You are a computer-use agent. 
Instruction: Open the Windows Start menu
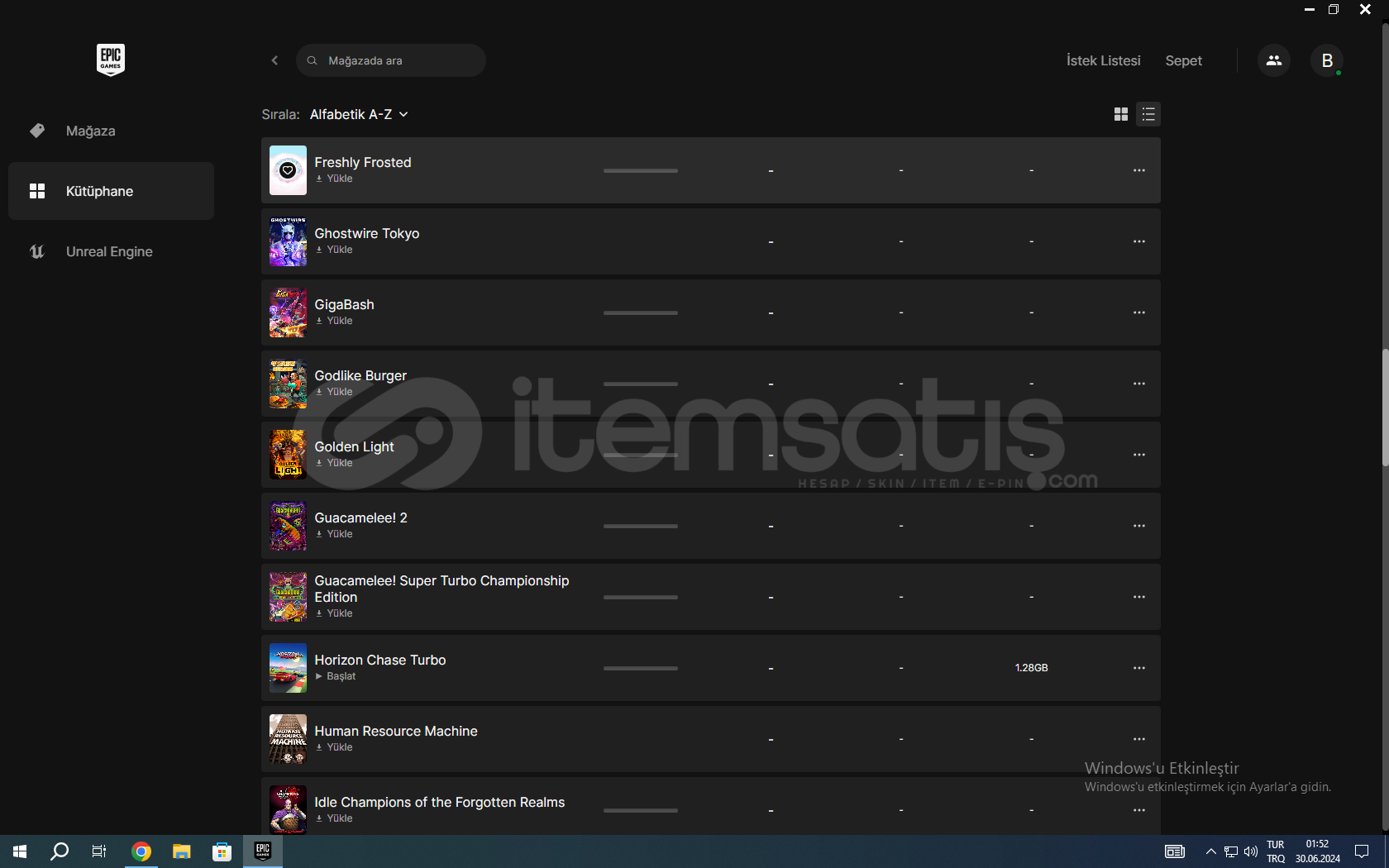20,851
